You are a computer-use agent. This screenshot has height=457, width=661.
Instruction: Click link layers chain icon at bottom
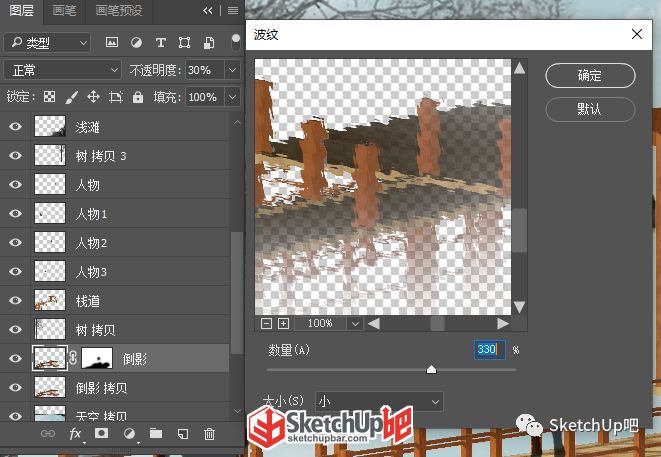coord(48,433)
